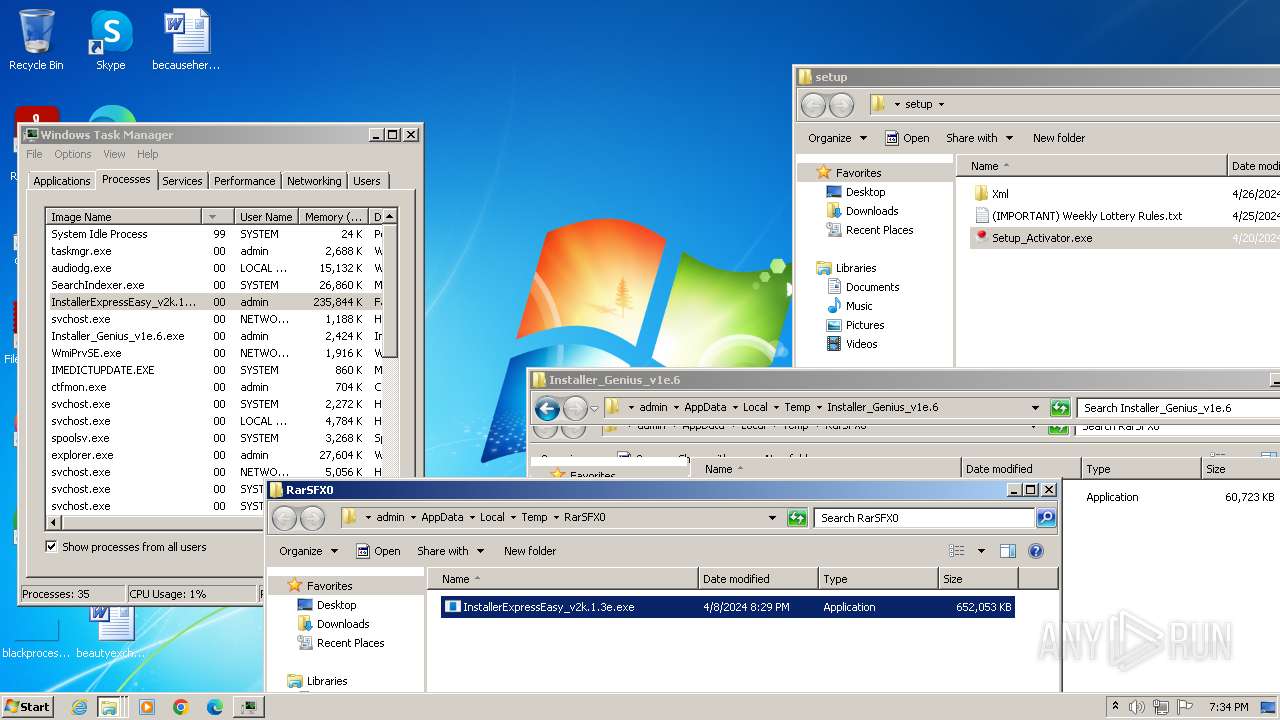Launch Google Chrome from the taskbar

tap(181, 707)
